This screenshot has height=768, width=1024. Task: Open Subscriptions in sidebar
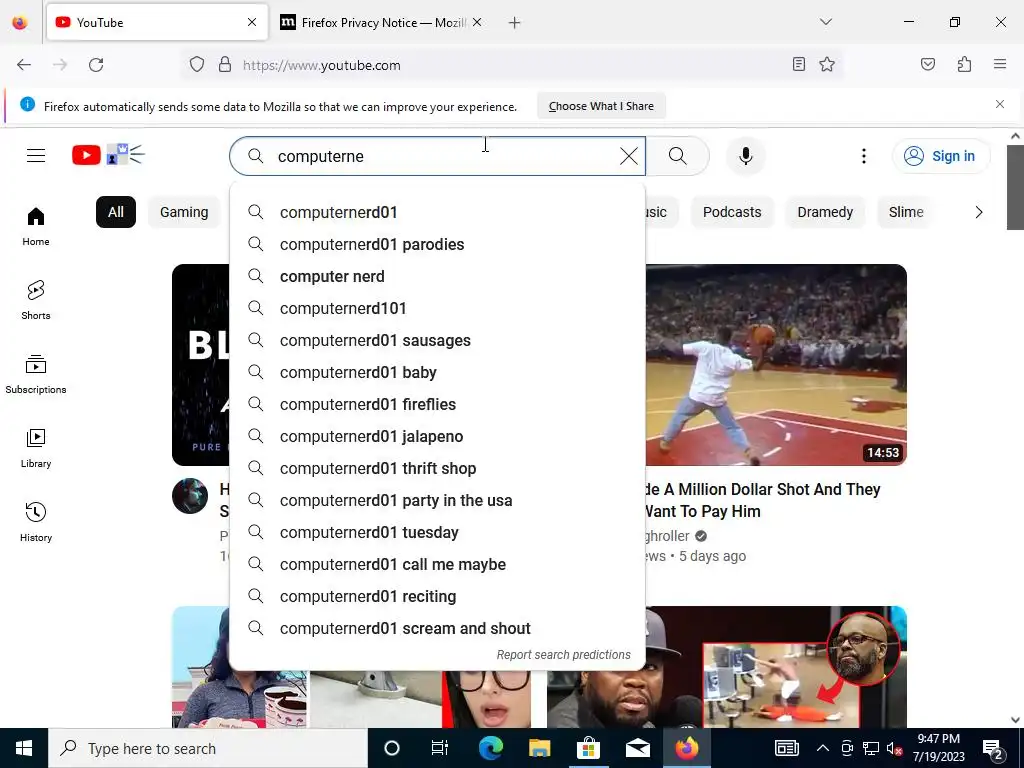(36, 375)
